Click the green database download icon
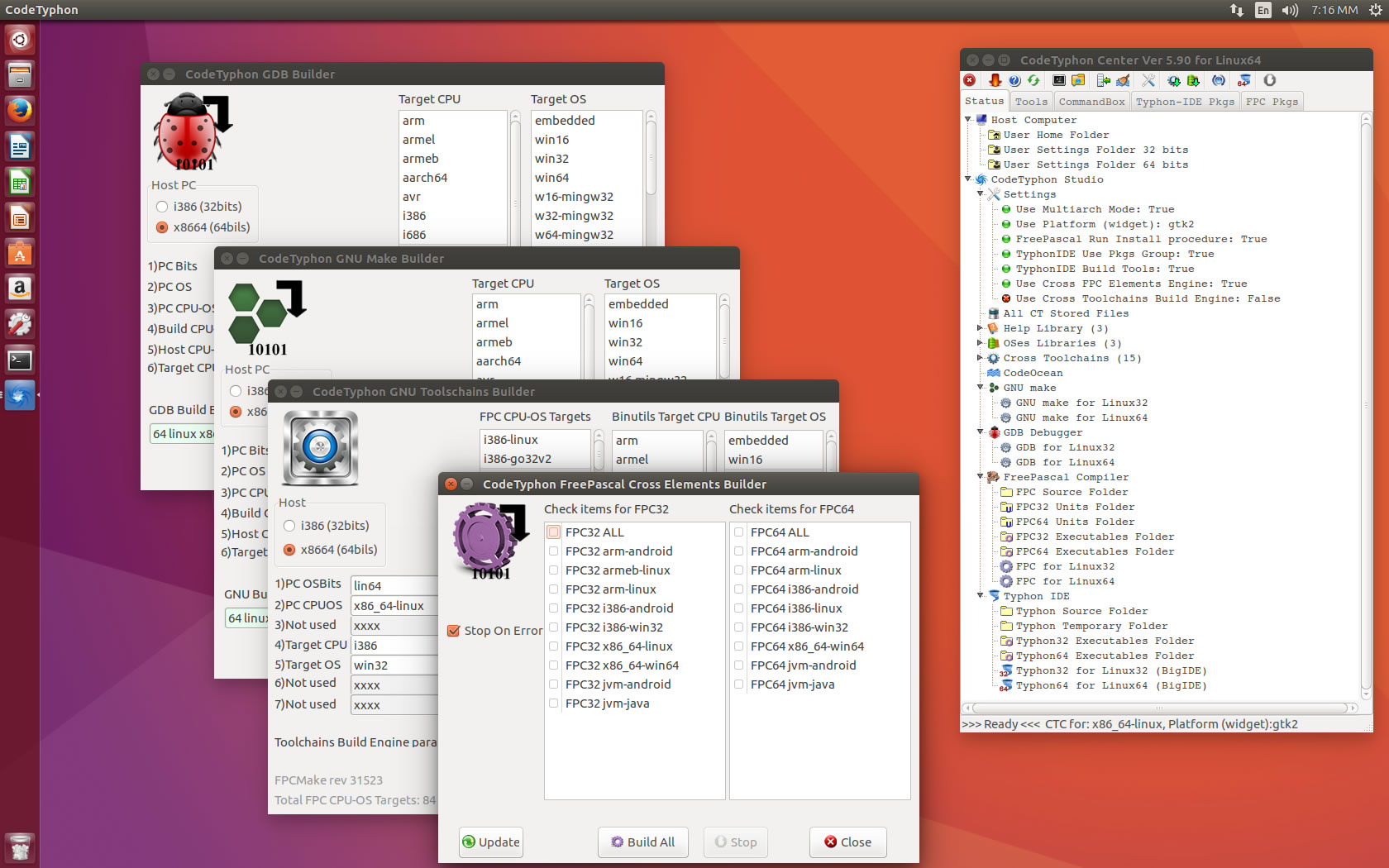 pos(1193,80)
